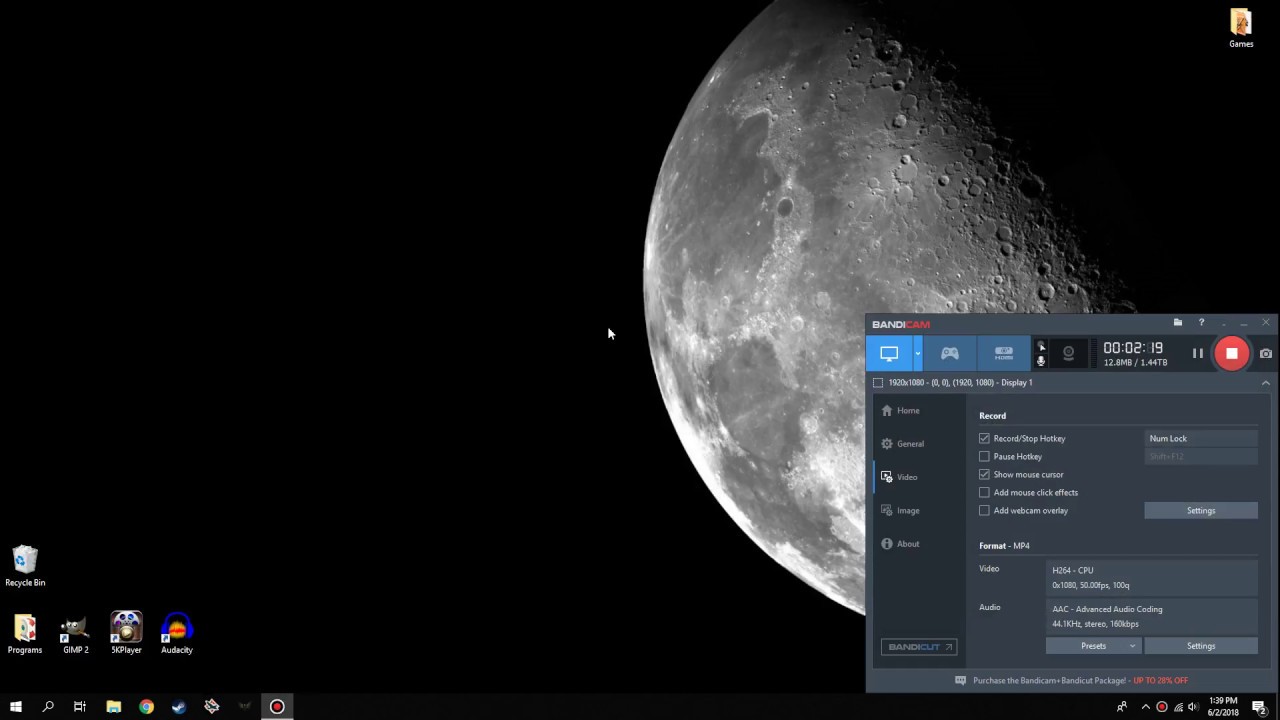Toggle the webcam overlay icon in toolbar
Viewport: 1280px width, 720px height.
pyautogui.click(x=1068, y=353)
